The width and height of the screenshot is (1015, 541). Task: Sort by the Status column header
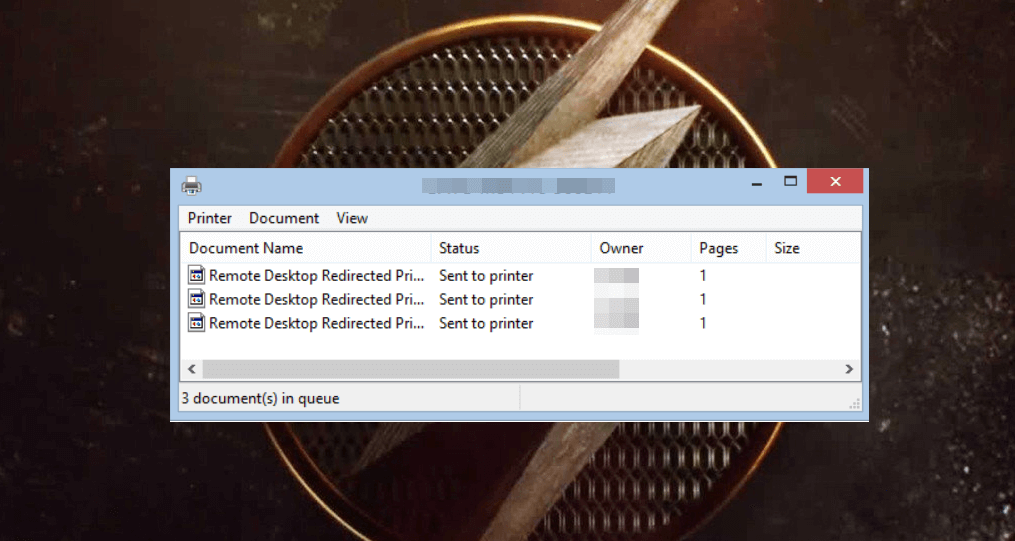459,248
